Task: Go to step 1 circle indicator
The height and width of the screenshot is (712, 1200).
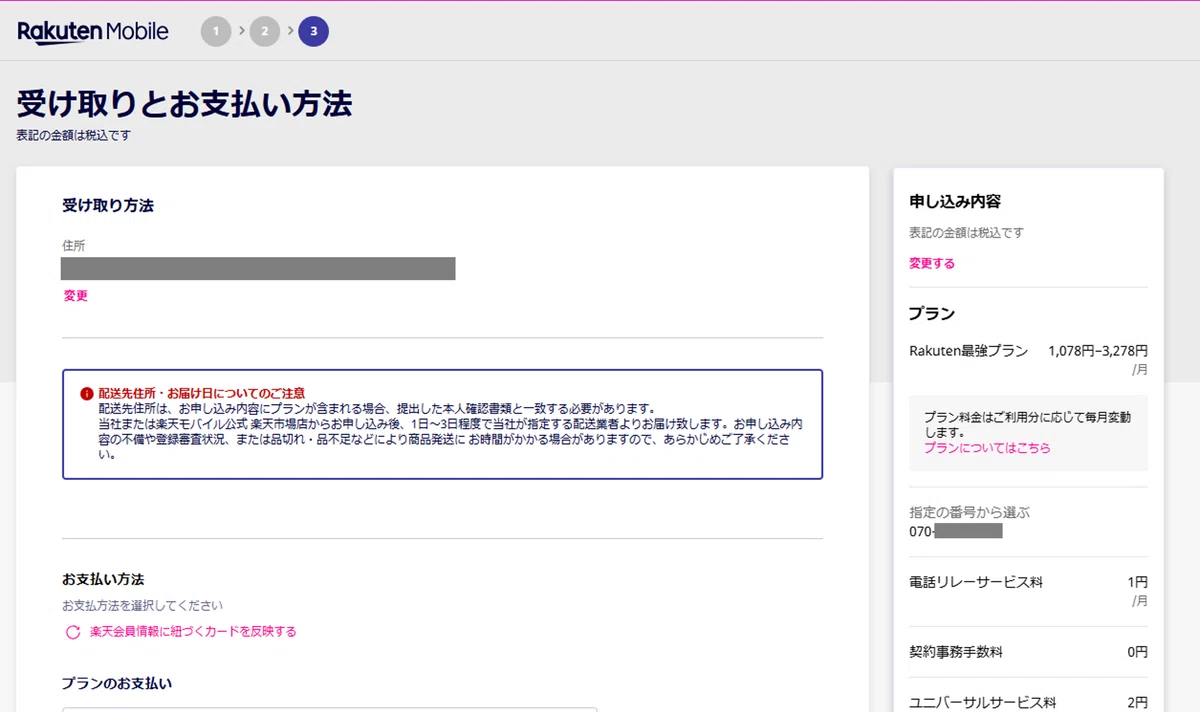Action: [x=215, y=32]
